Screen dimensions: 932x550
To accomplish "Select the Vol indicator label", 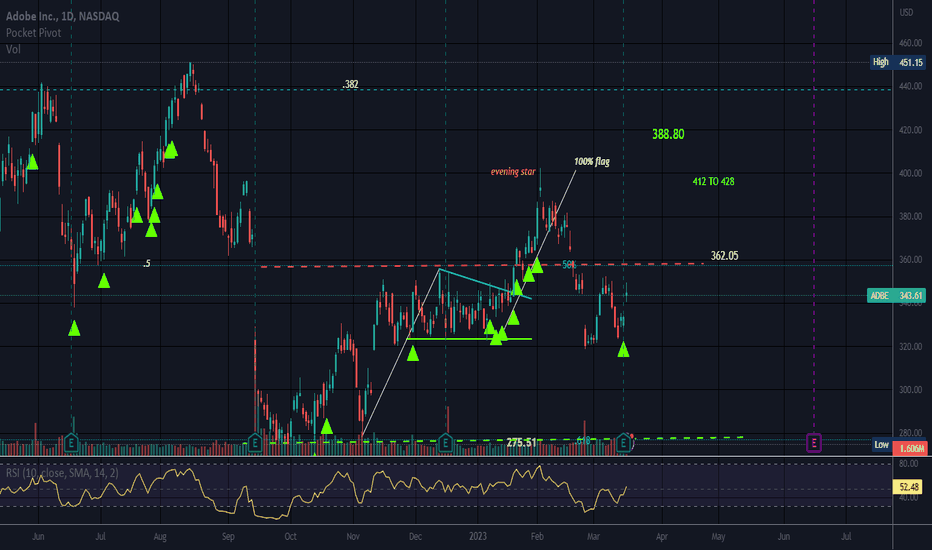I will point(13,49).
